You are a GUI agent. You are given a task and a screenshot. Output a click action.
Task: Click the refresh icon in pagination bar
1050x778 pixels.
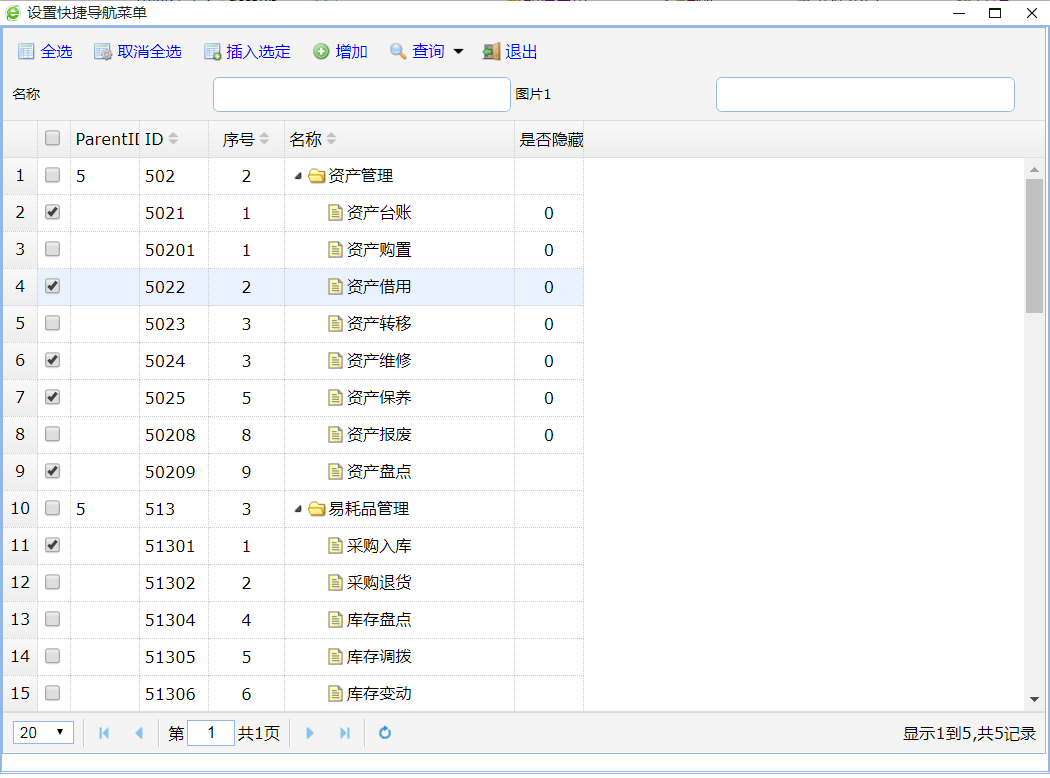click(385, 733)
